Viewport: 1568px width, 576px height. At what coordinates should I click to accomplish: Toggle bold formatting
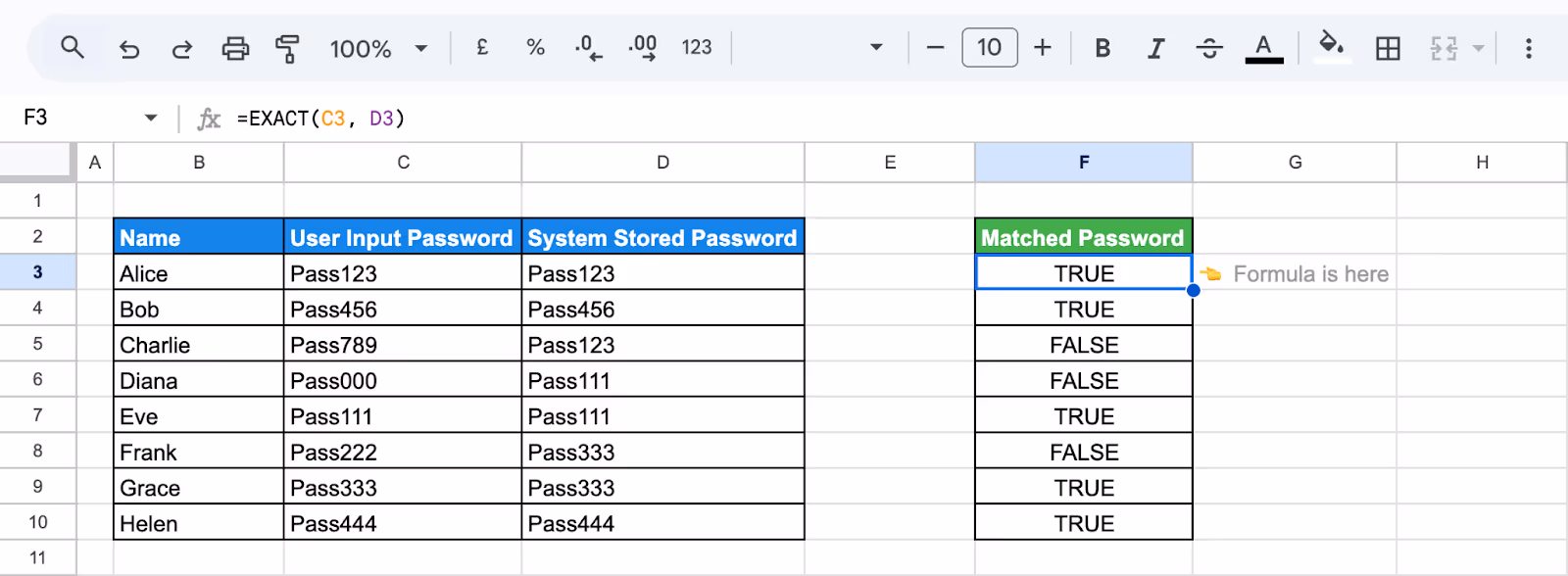click(x=1102, y=48)
